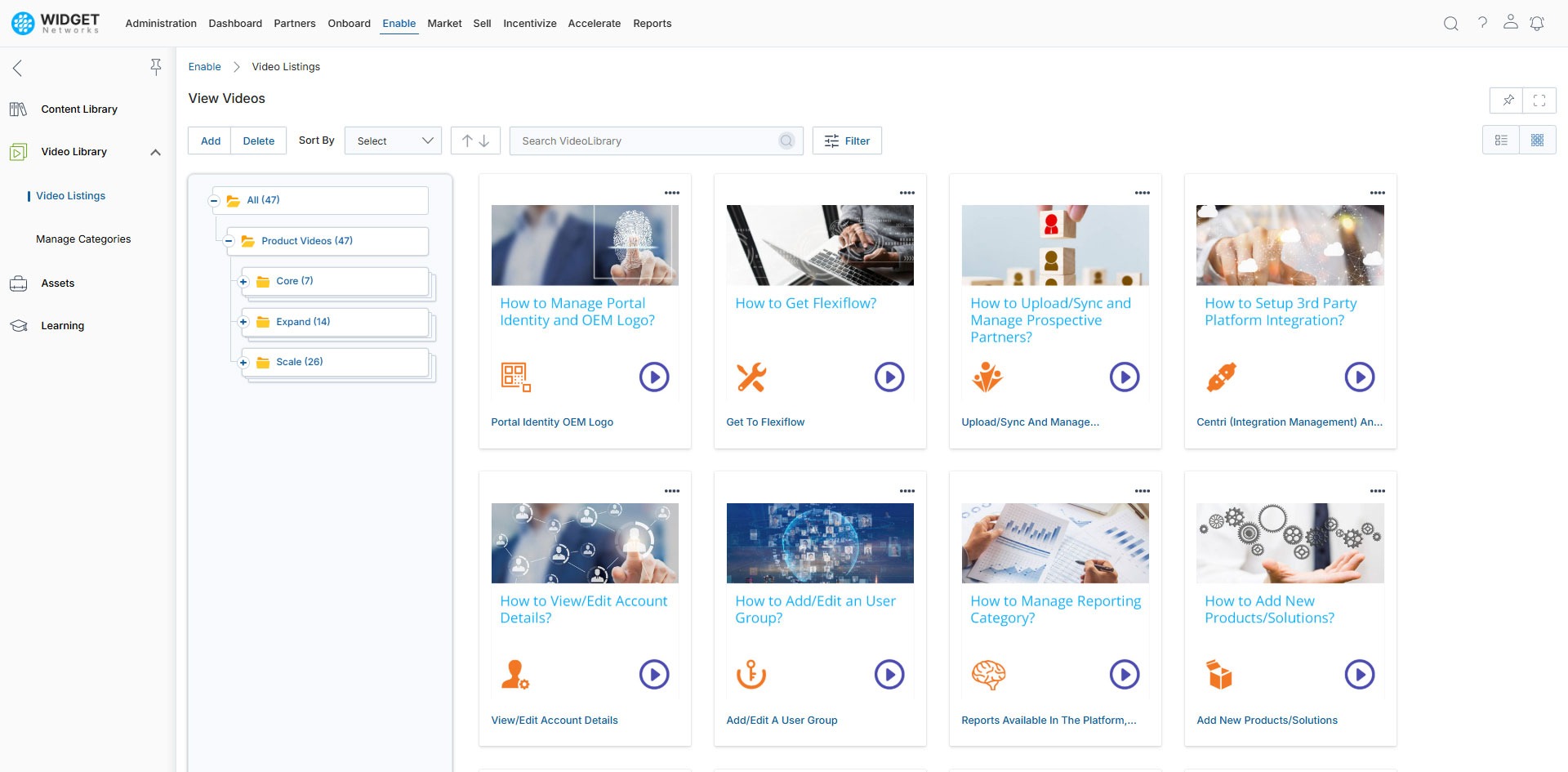Collapse sidebar using the back arrow
The image size is (1568, 772).
point(18,68)
